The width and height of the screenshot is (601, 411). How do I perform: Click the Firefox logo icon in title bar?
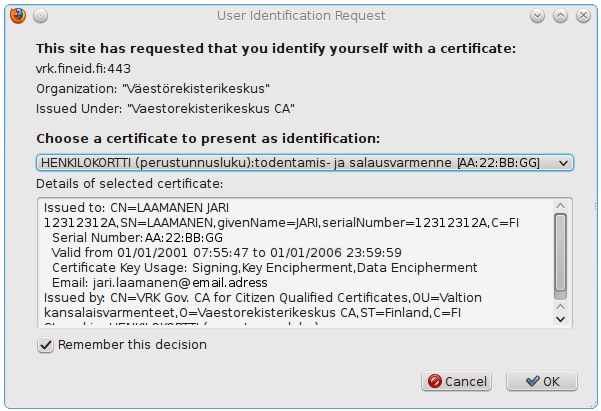click(x=18, y=16)
